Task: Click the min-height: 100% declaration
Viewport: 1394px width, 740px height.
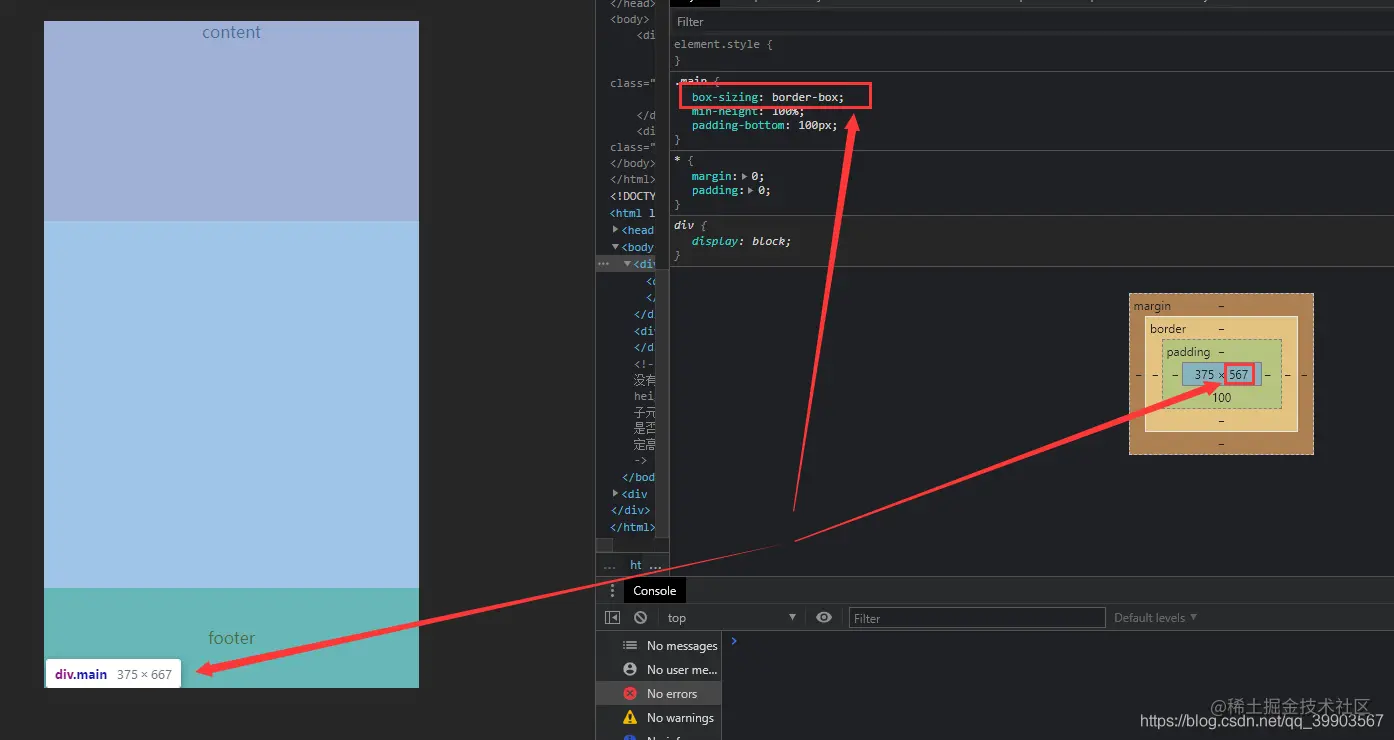Action: (748, 111)
